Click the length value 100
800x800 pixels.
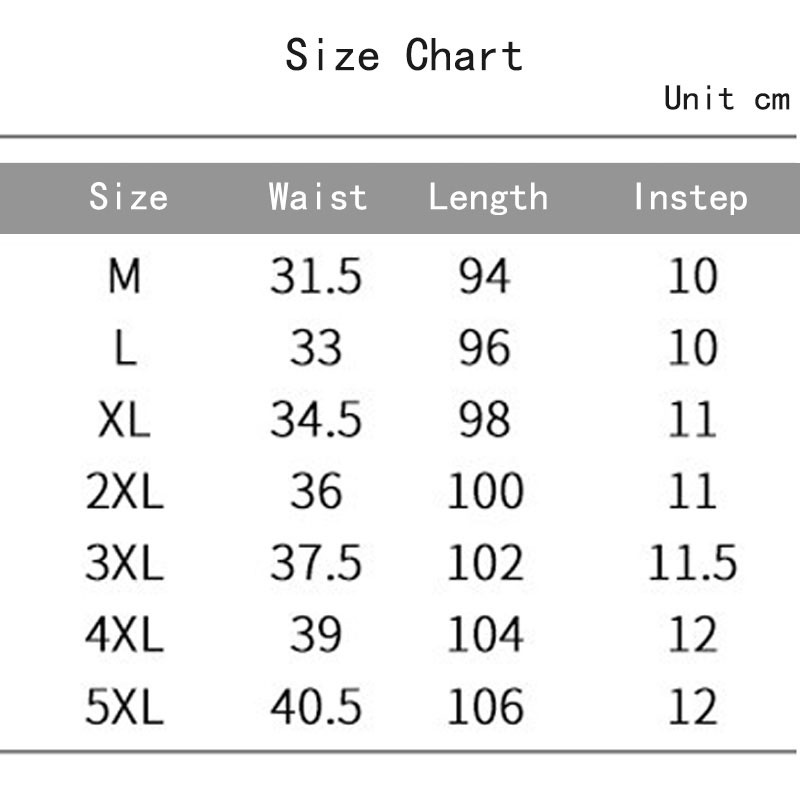[485, 492]
